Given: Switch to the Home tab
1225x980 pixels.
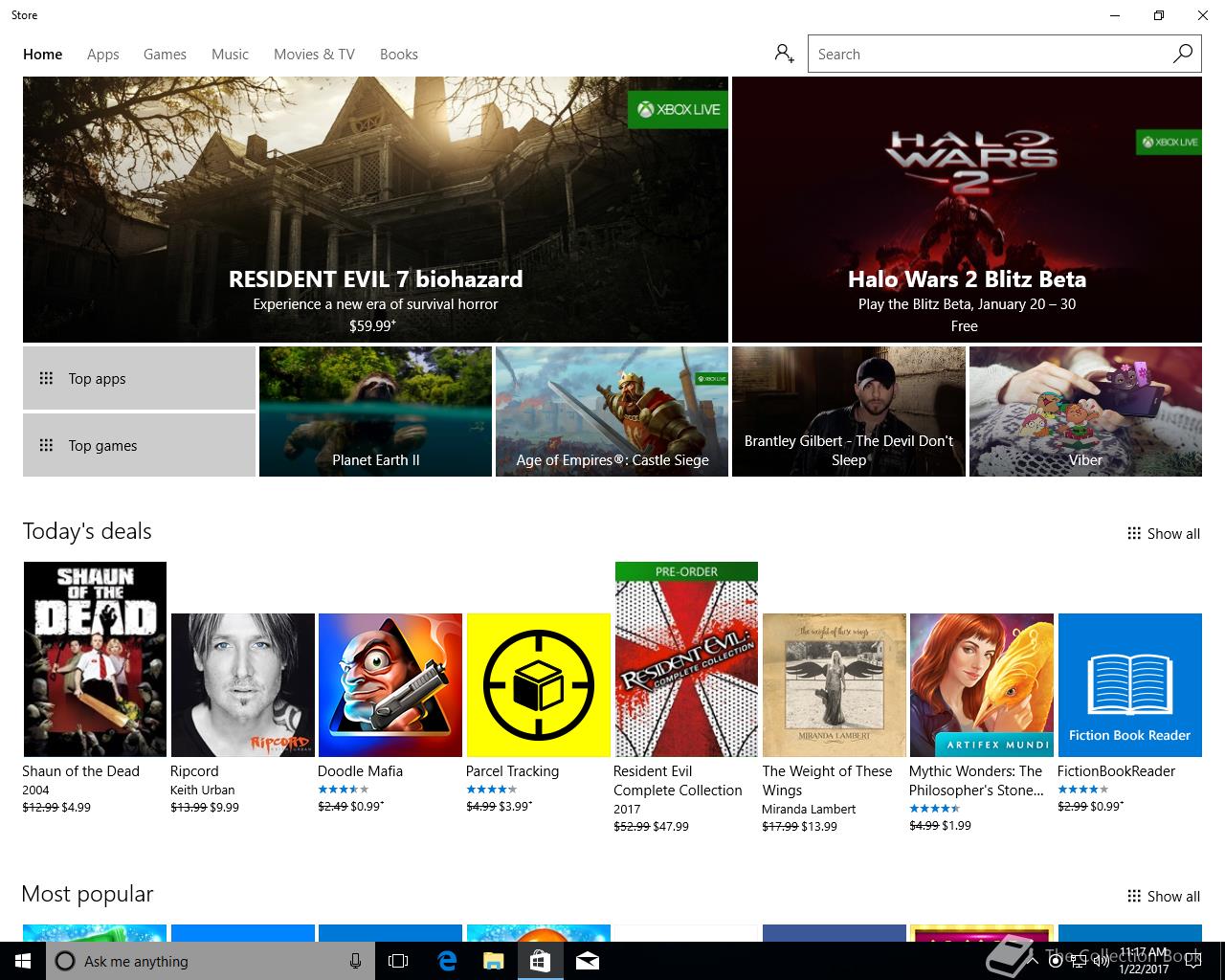Looking at the screenshot, I should 43,55.
